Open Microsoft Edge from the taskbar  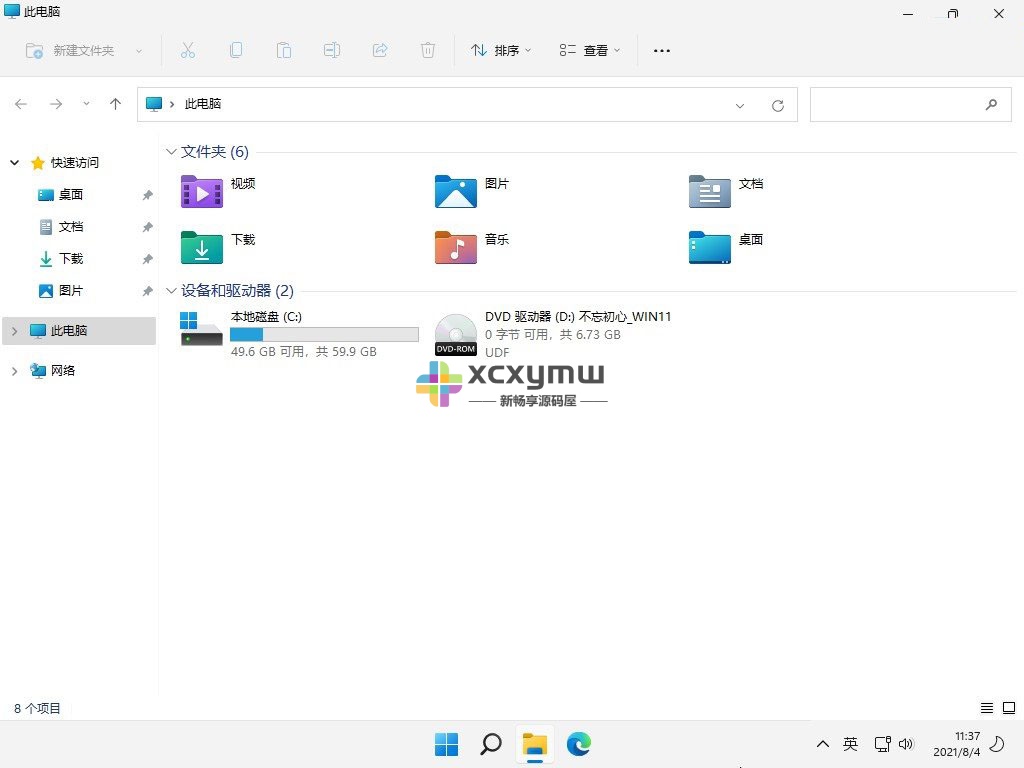pos(579,744)
